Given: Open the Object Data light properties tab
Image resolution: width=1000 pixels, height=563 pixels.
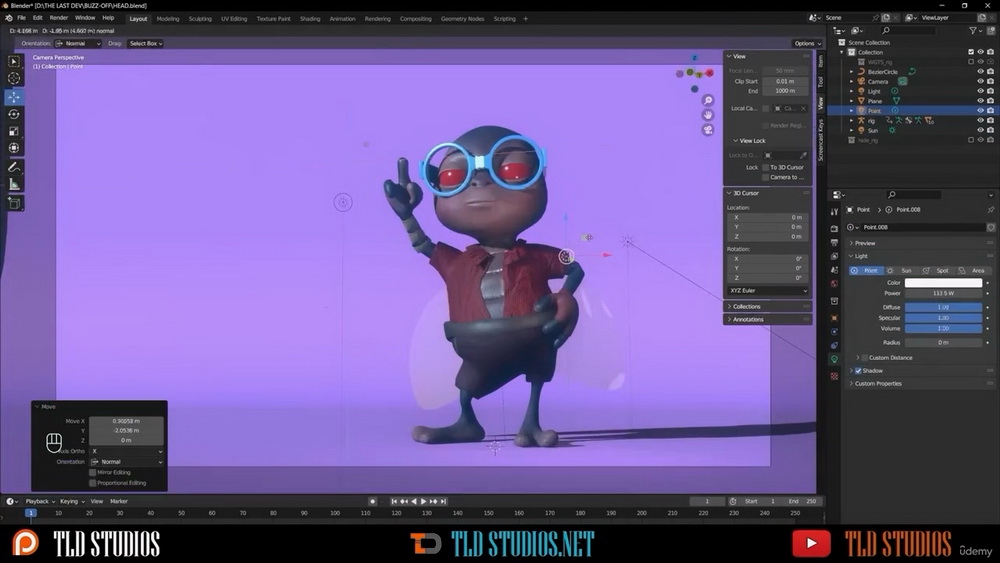Looking at the screenshot, I should (x=834, y=360).
